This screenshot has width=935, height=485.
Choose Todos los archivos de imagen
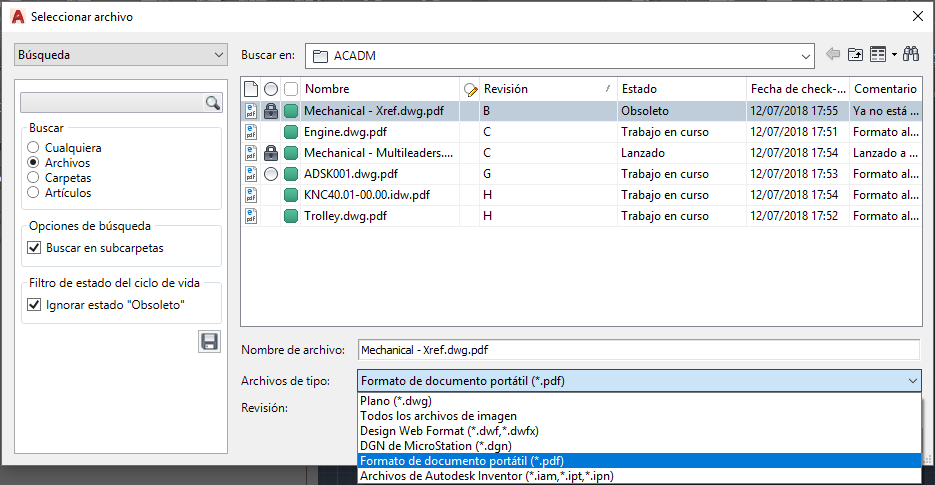pyautogui.click(x=639, y=416)
